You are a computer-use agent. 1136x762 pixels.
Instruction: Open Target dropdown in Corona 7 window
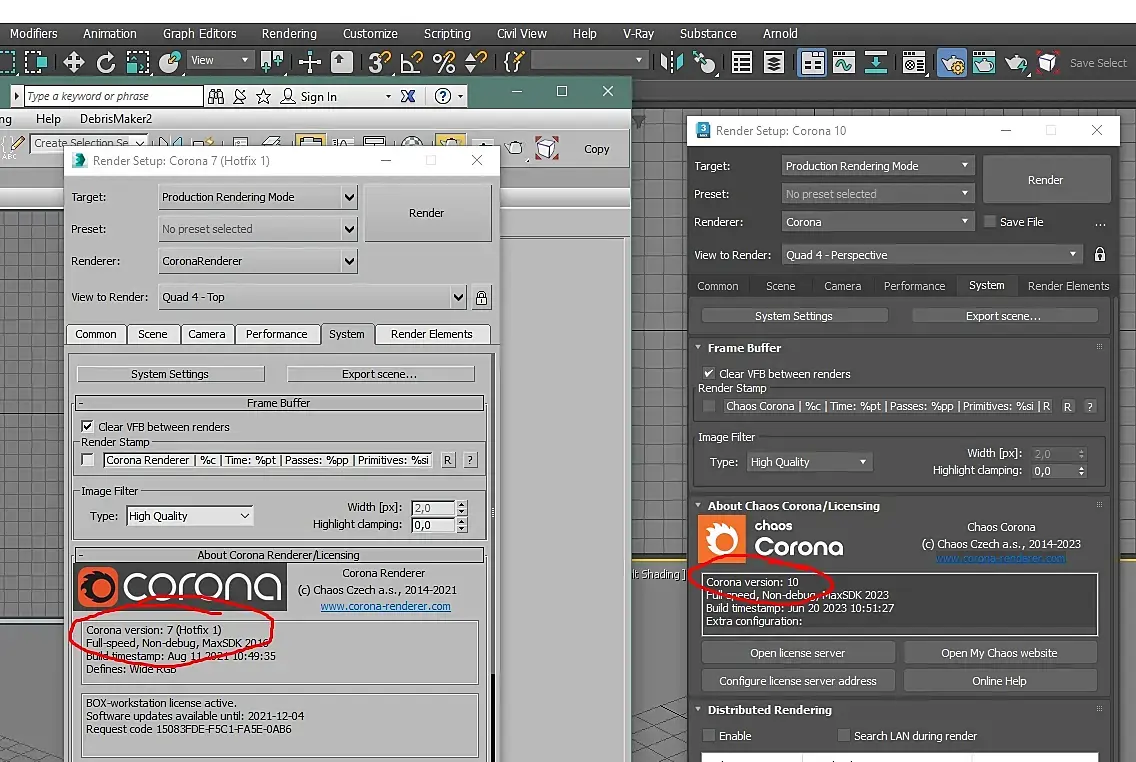coord(258,197)
